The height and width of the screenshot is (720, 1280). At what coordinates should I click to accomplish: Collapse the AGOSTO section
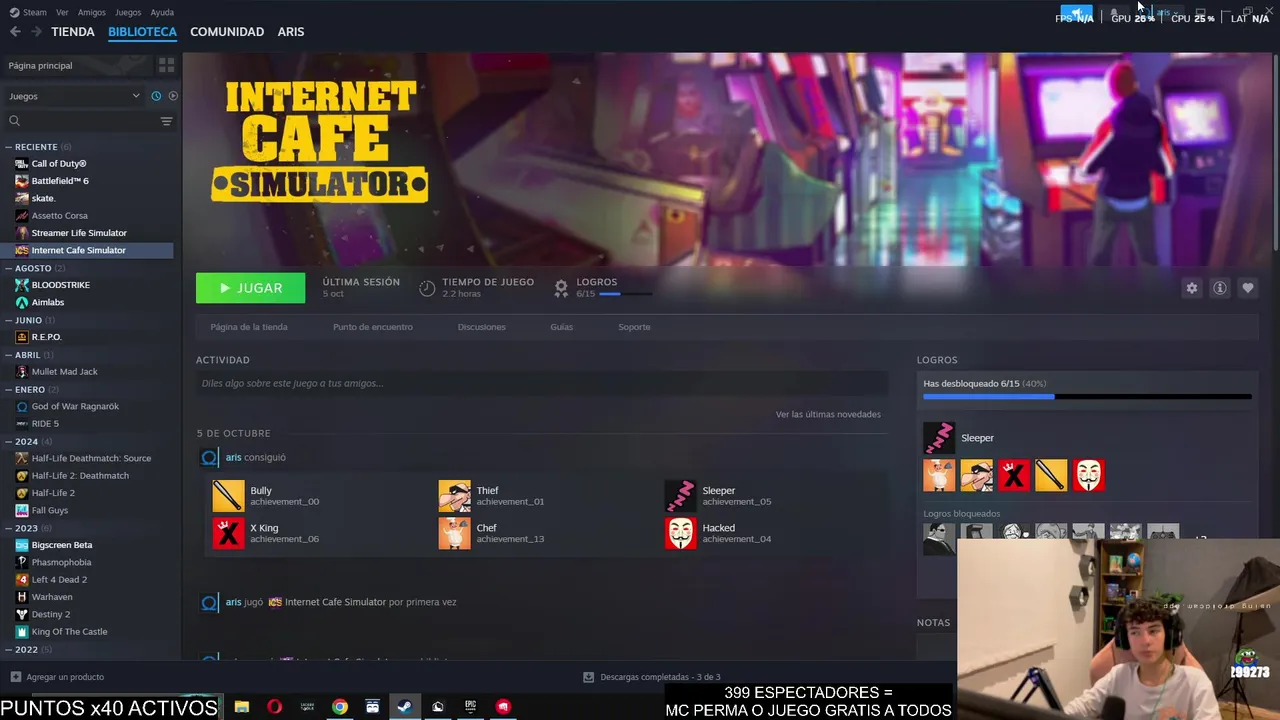pyautogui.click(x=9, y=268)
